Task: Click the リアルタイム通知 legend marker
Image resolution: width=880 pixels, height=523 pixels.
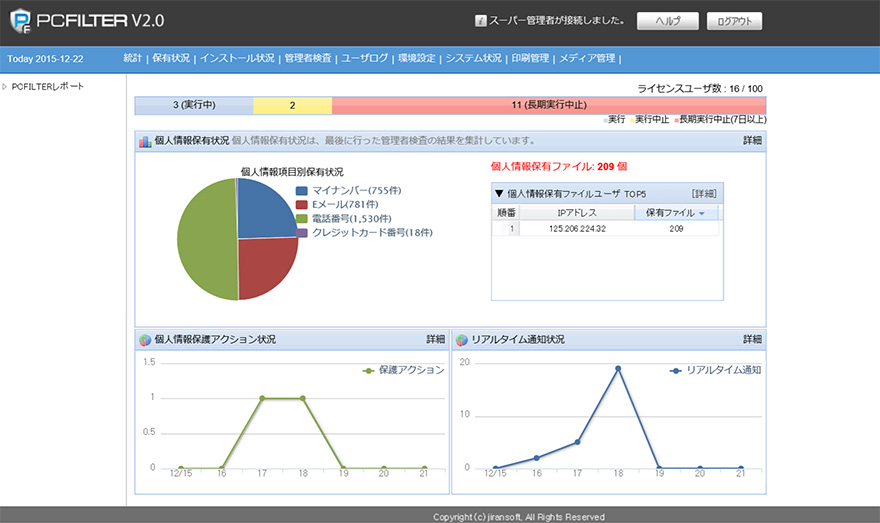Action: point(677,370)
